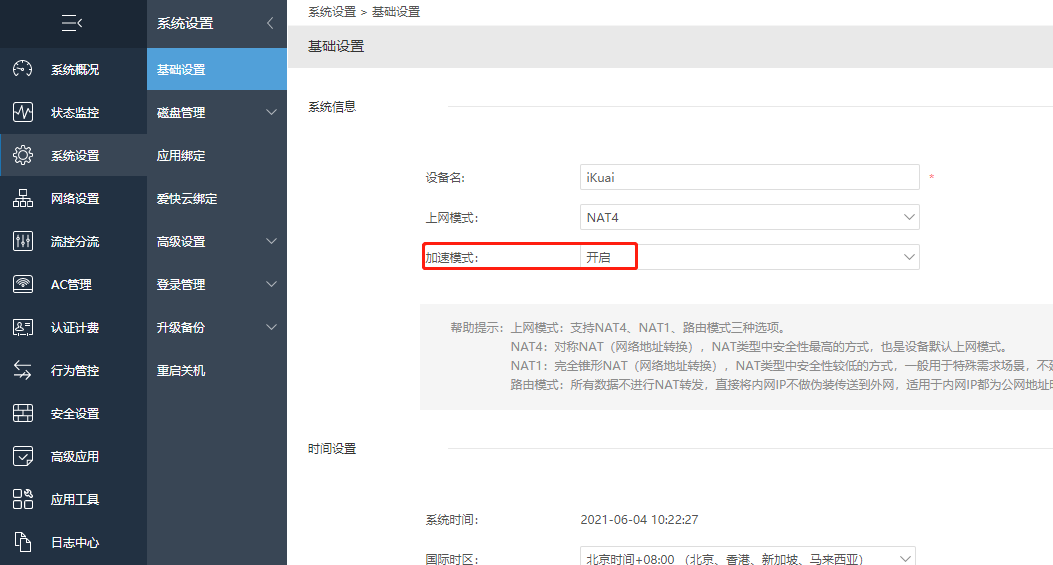Click the 流控分流 sliders icon
The width and height of the screenshot is (1053, 565).
[22, 241]
